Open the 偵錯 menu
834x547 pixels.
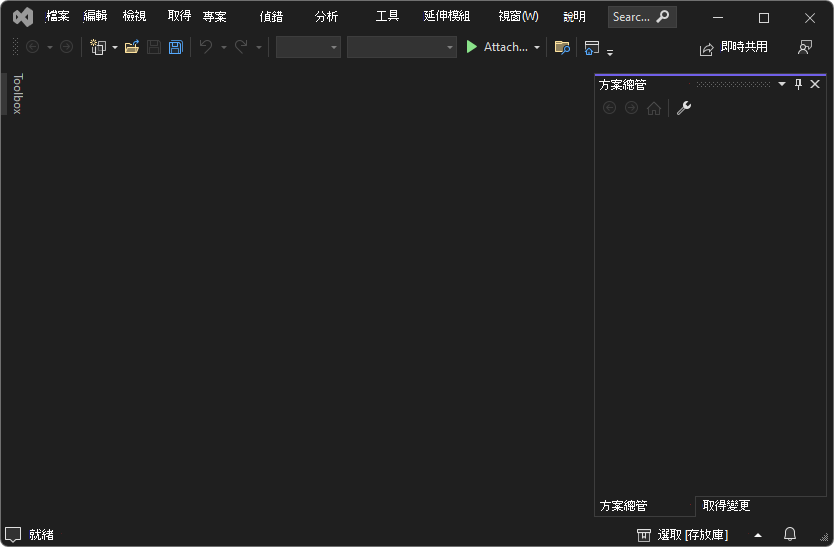271,17
